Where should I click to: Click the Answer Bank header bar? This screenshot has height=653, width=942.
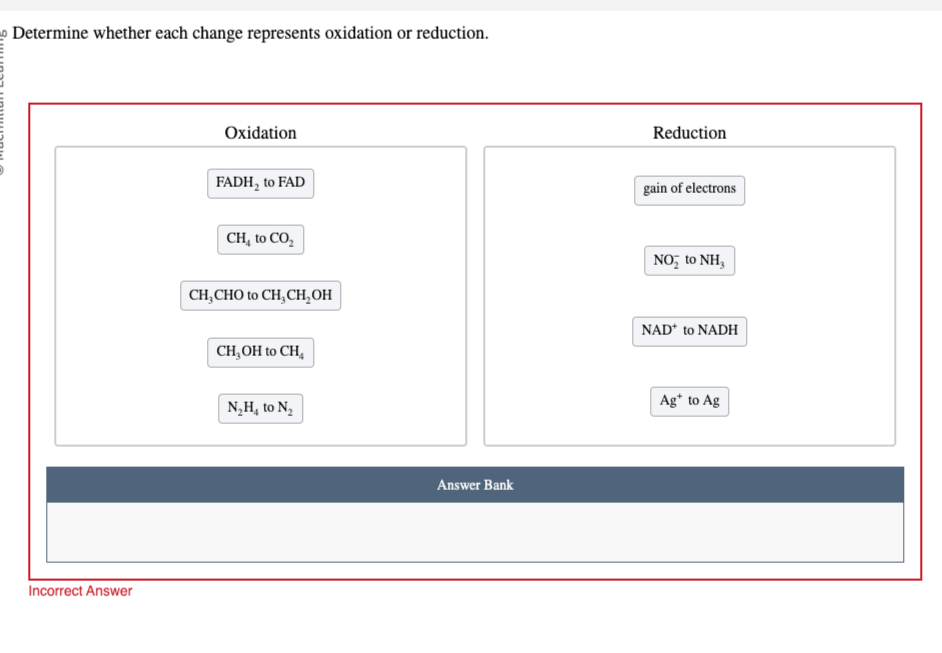[x=474, y=485]
